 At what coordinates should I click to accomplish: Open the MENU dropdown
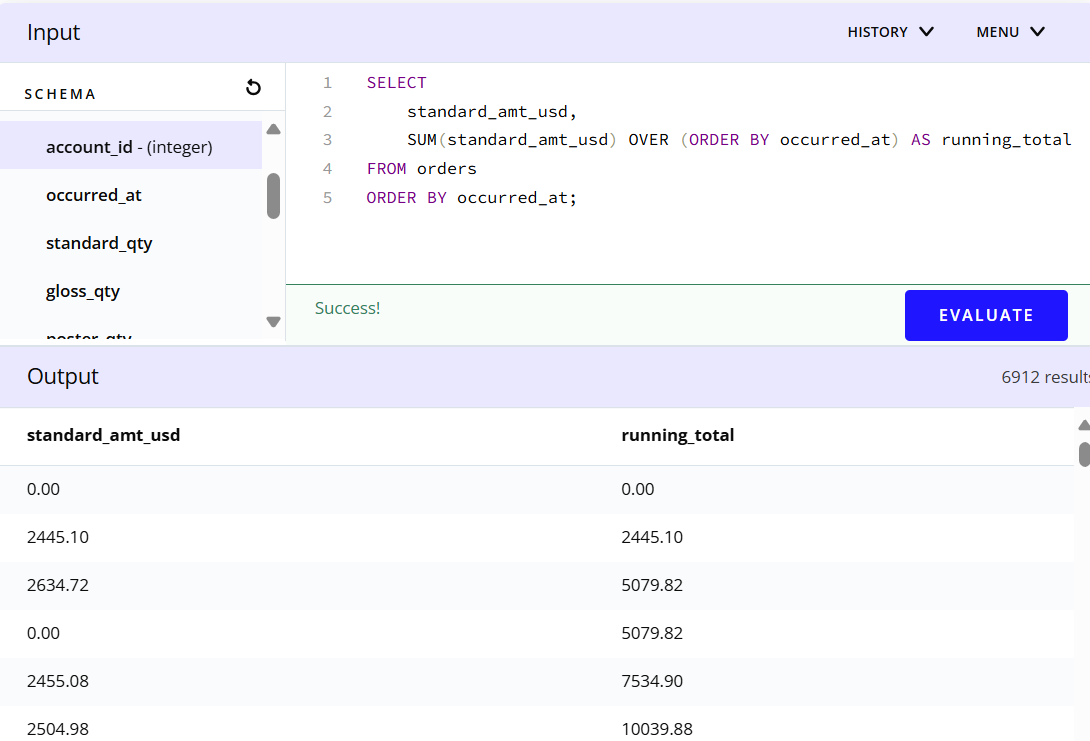tap(1010, 32)
